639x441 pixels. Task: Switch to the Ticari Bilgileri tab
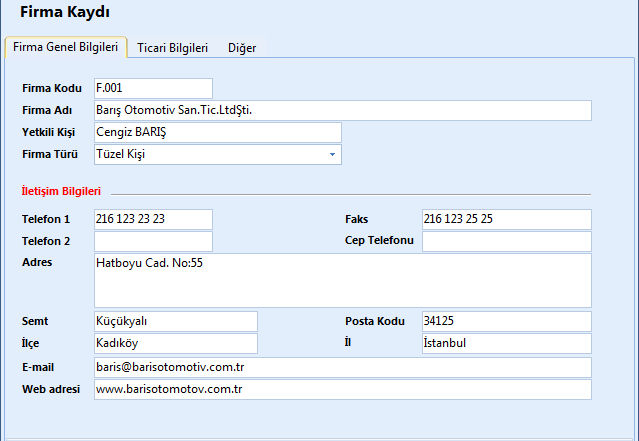[172, 48]
